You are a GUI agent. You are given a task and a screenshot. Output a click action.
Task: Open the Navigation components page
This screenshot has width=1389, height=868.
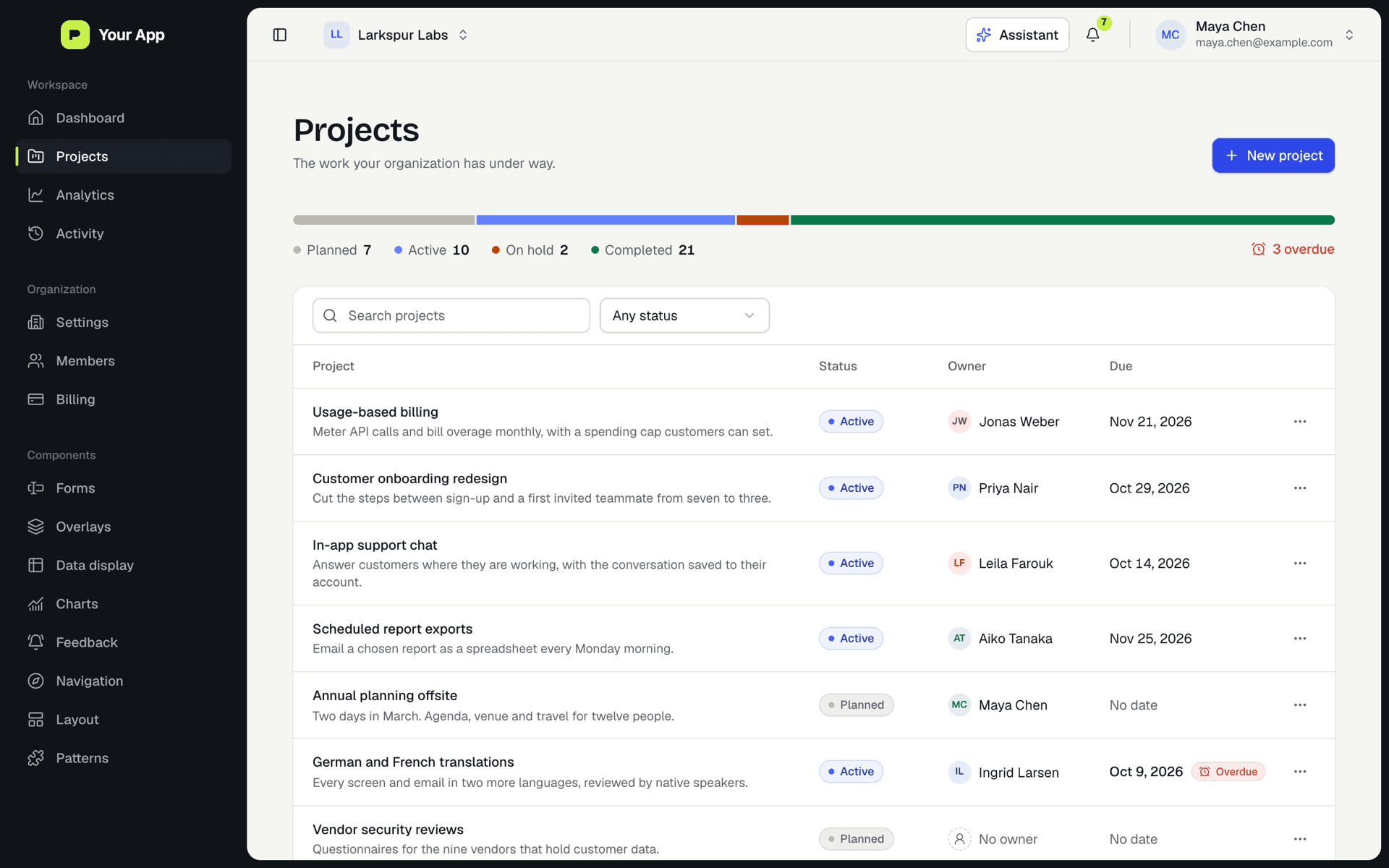124,681
